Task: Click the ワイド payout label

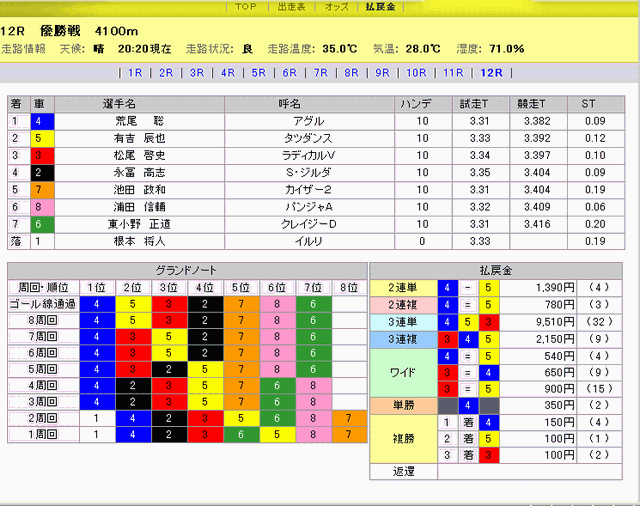Action: (403, 373)
